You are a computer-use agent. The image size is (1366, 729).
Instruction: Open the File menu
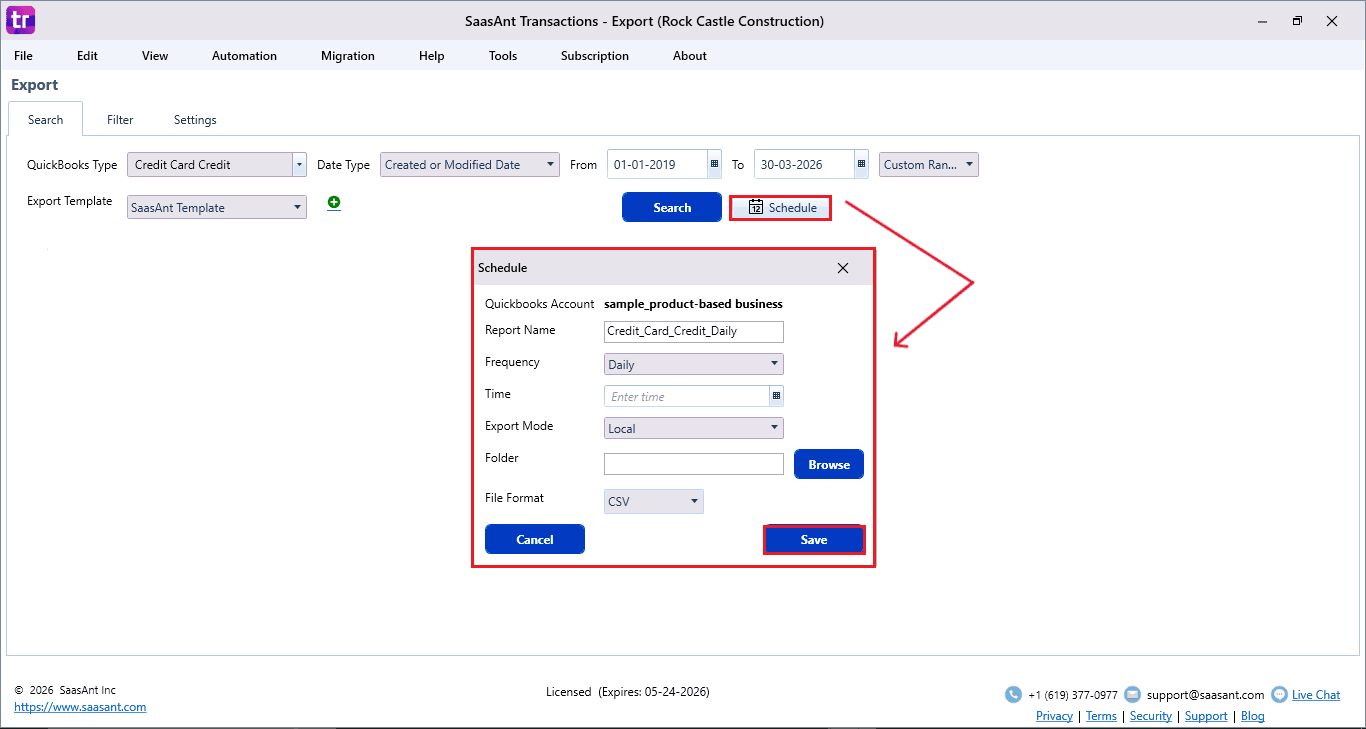click(23, 56)
